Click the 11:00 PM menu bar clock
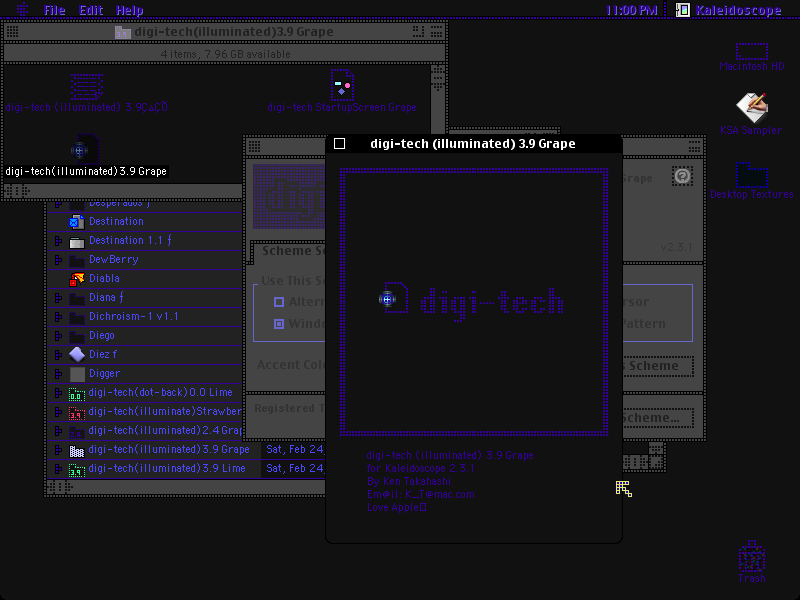 point(631,10)
